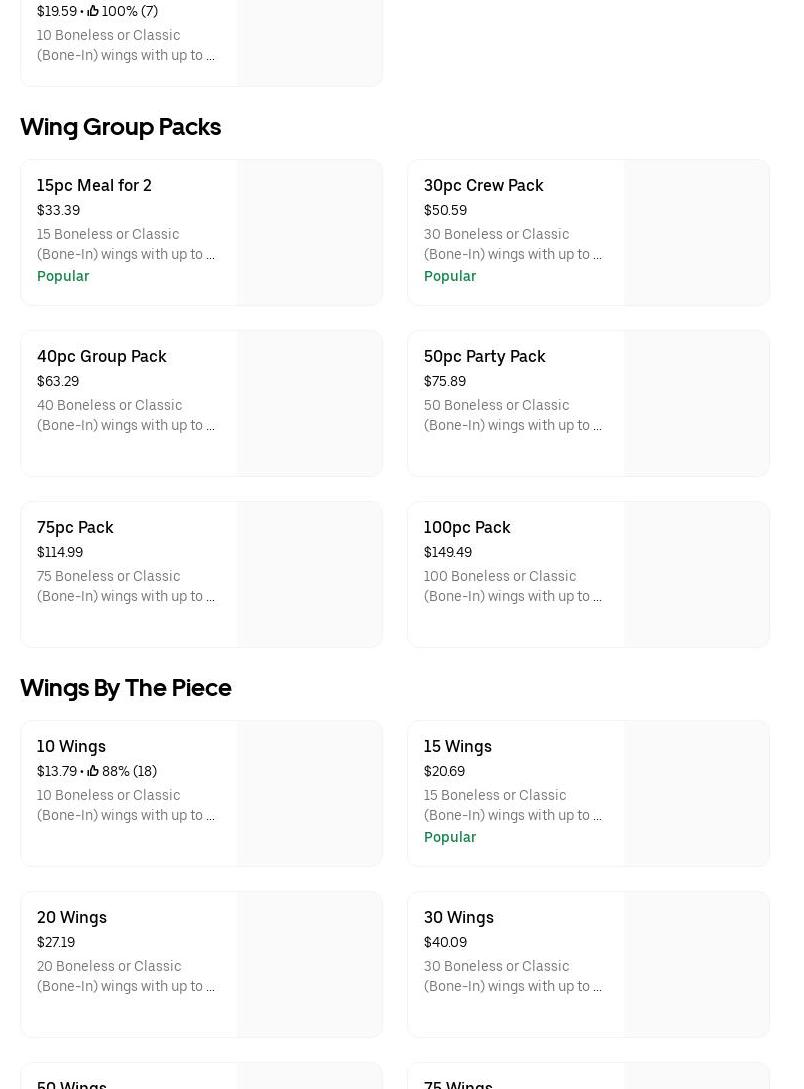Open the 100pc Pack item
This screenshot has height=1089, width=804.
[x=467, y=527]
